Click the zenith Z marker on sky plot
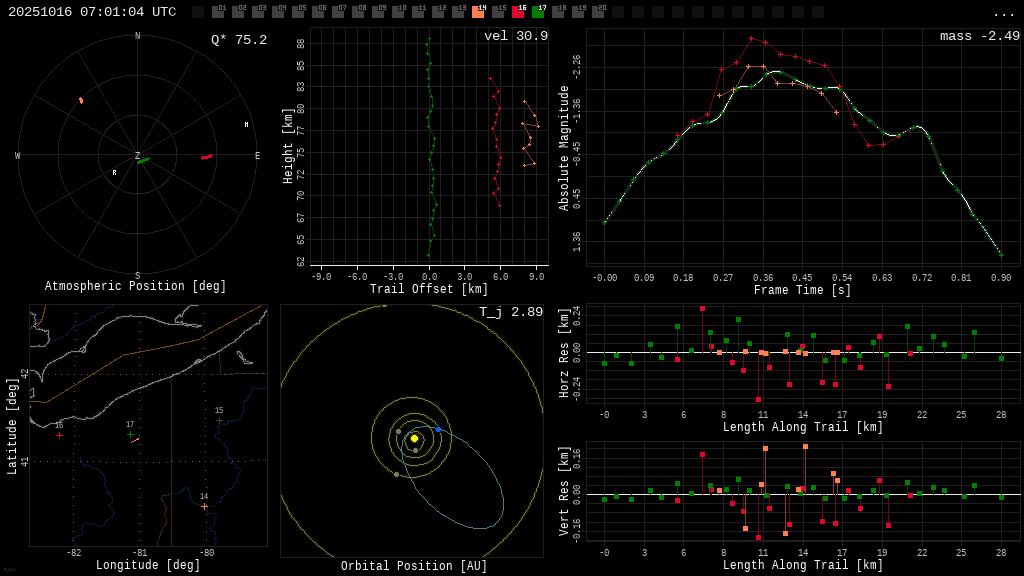1024x576 pixels. pyautogui.click(x=138, y=156)
